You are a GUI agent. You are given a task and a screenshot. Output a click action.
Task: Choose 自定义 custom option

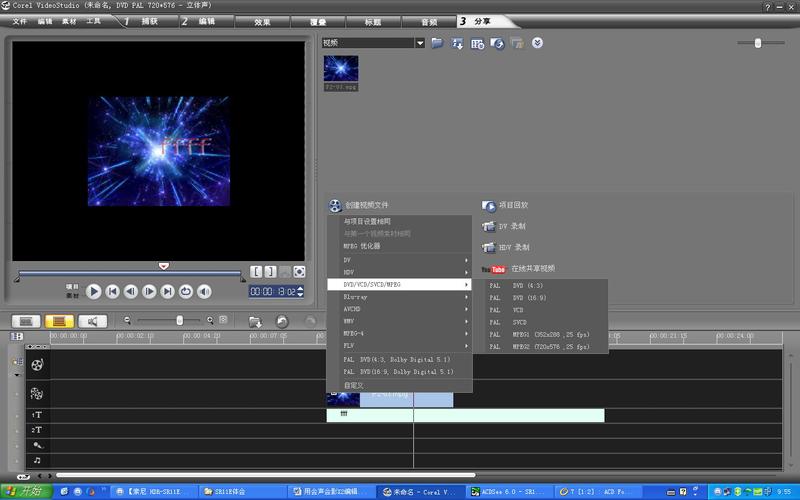tap(399, 386)
